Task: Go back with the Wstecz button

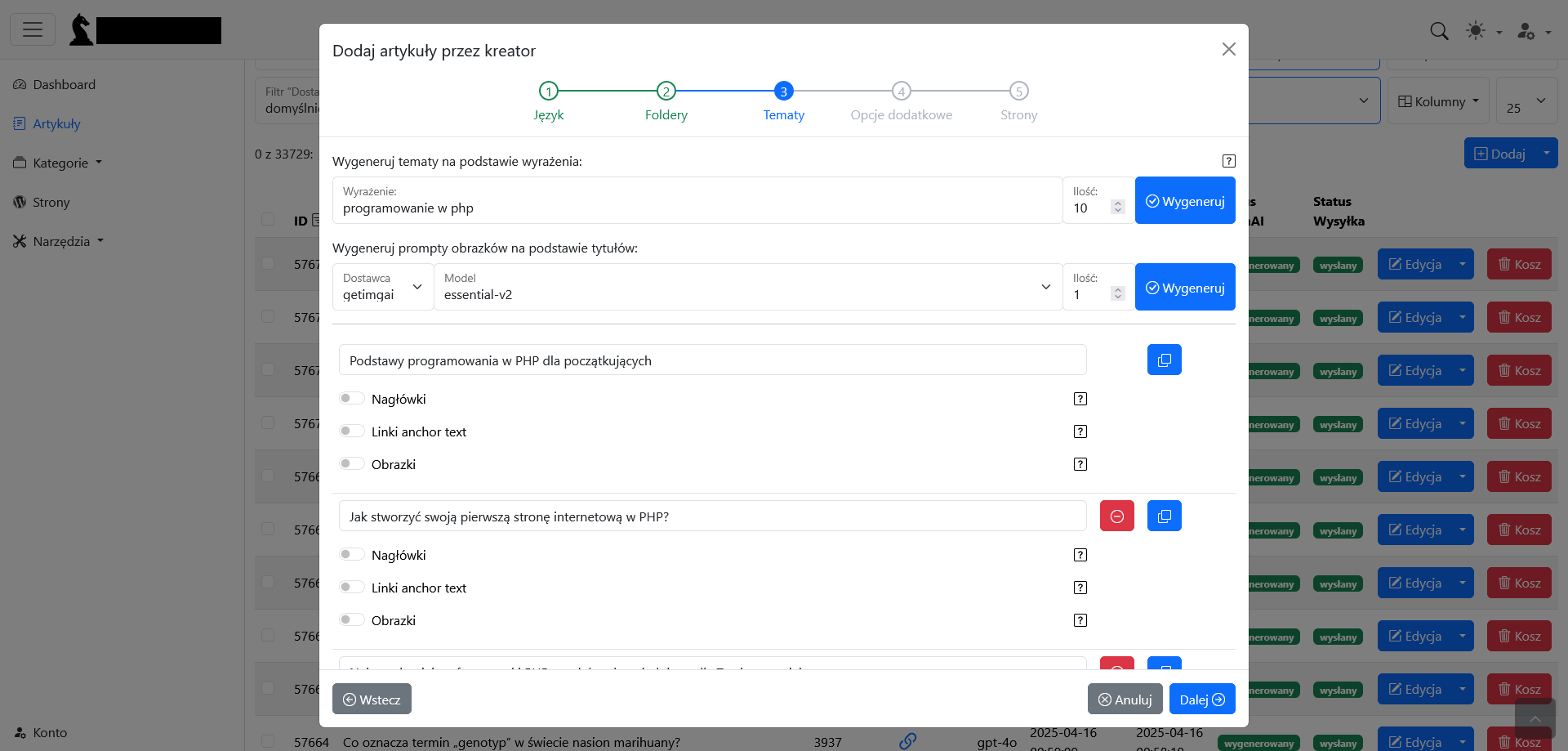Action: tap(372, 699)
